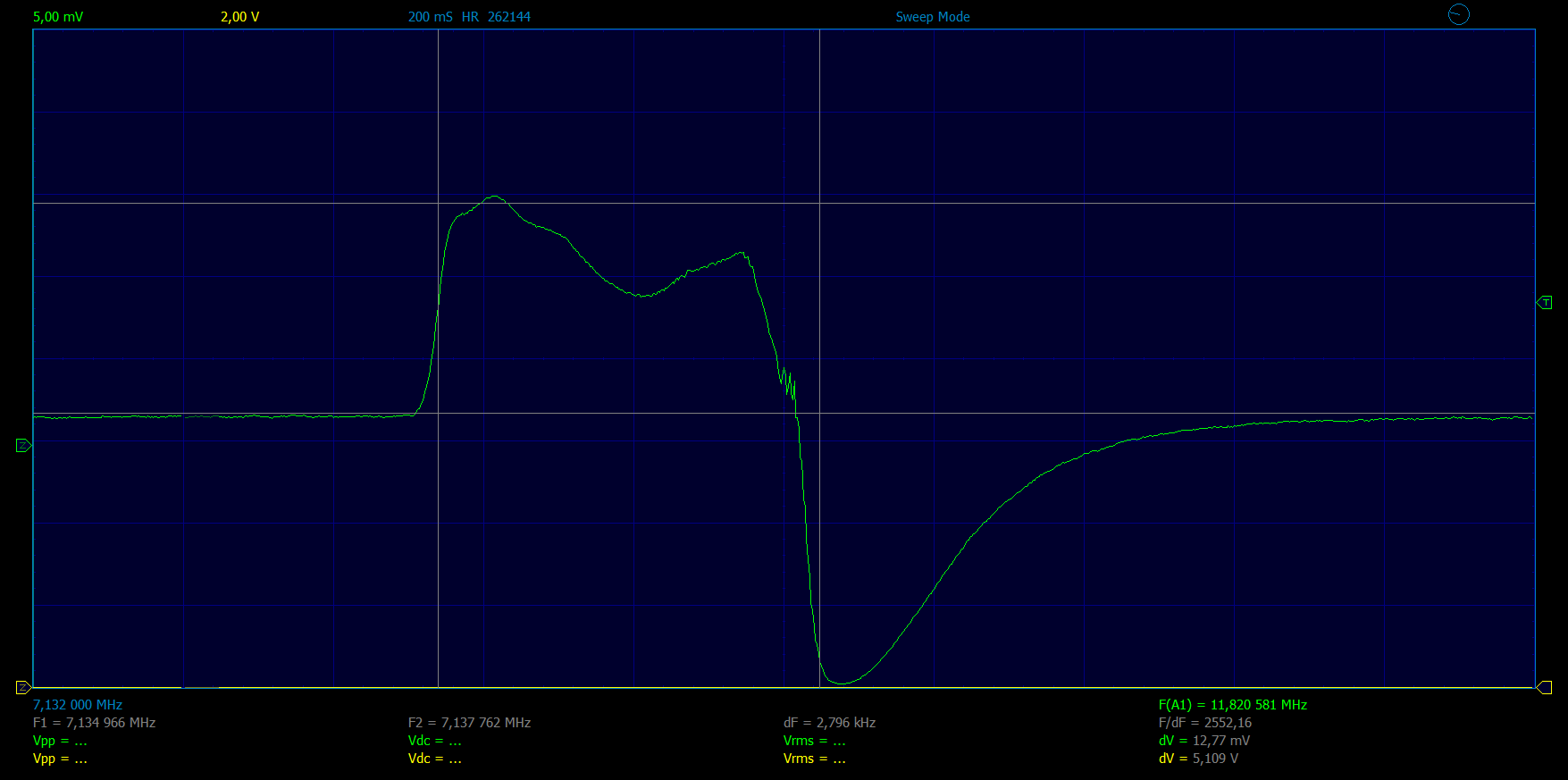Click the Sweep Mode label
Image resolution: width=1568 pixels, height=780 pixels.
coord(933,17)
